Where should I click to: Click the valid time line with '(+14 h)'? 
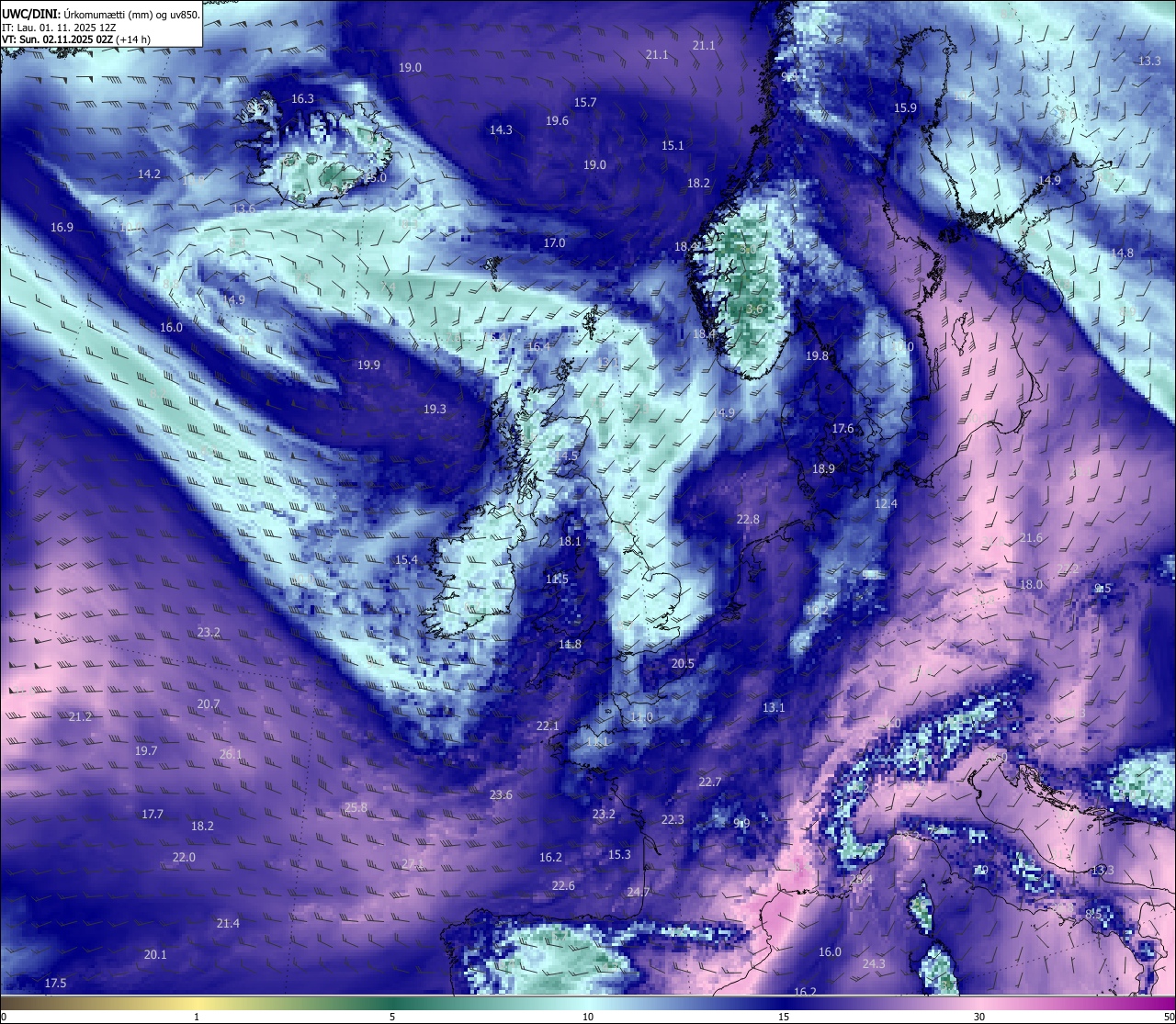76,39
